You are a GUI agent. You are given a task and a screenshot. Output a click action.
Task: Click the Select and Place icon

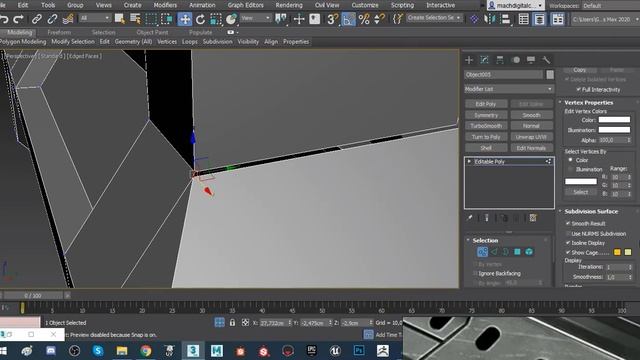tap(231, 19)
